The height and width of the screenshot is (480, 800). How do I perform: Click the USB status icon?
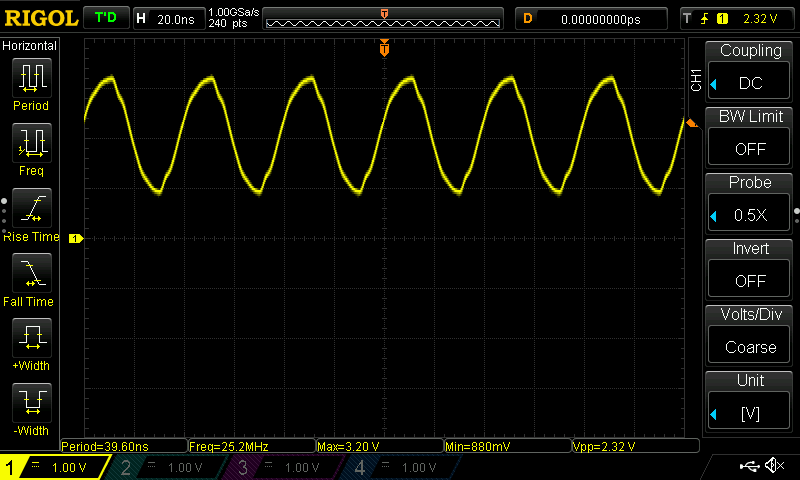tap(748, 466)
